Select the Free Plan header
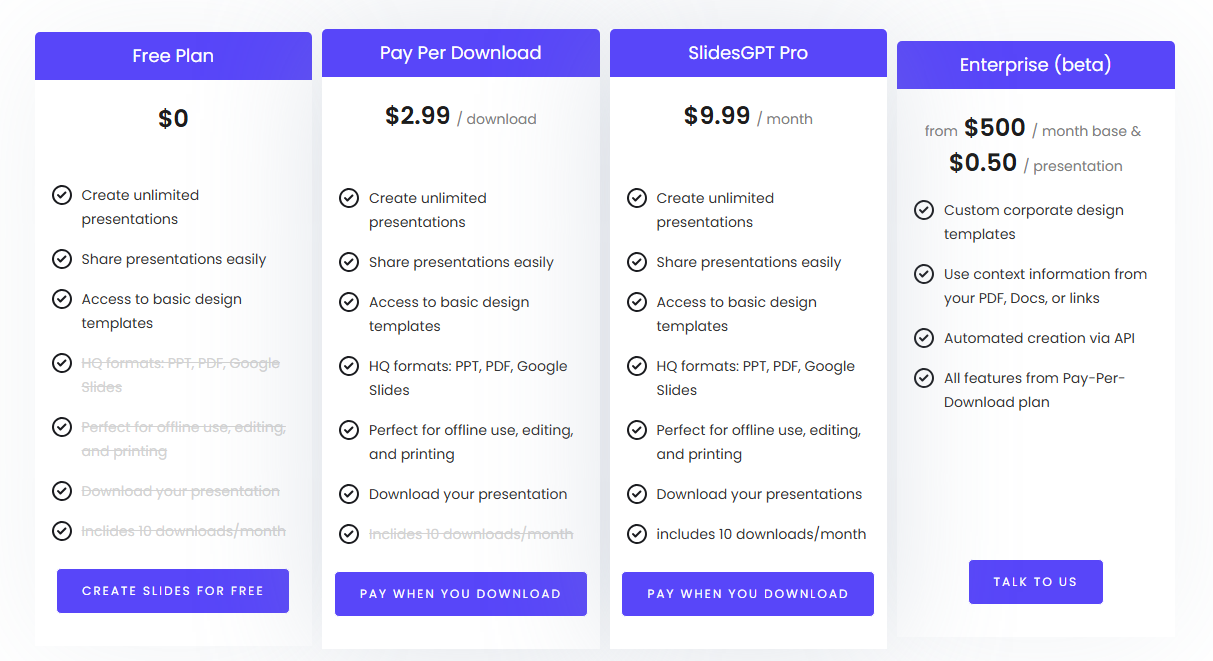1213x661 pixels. [x=173, y=56]
